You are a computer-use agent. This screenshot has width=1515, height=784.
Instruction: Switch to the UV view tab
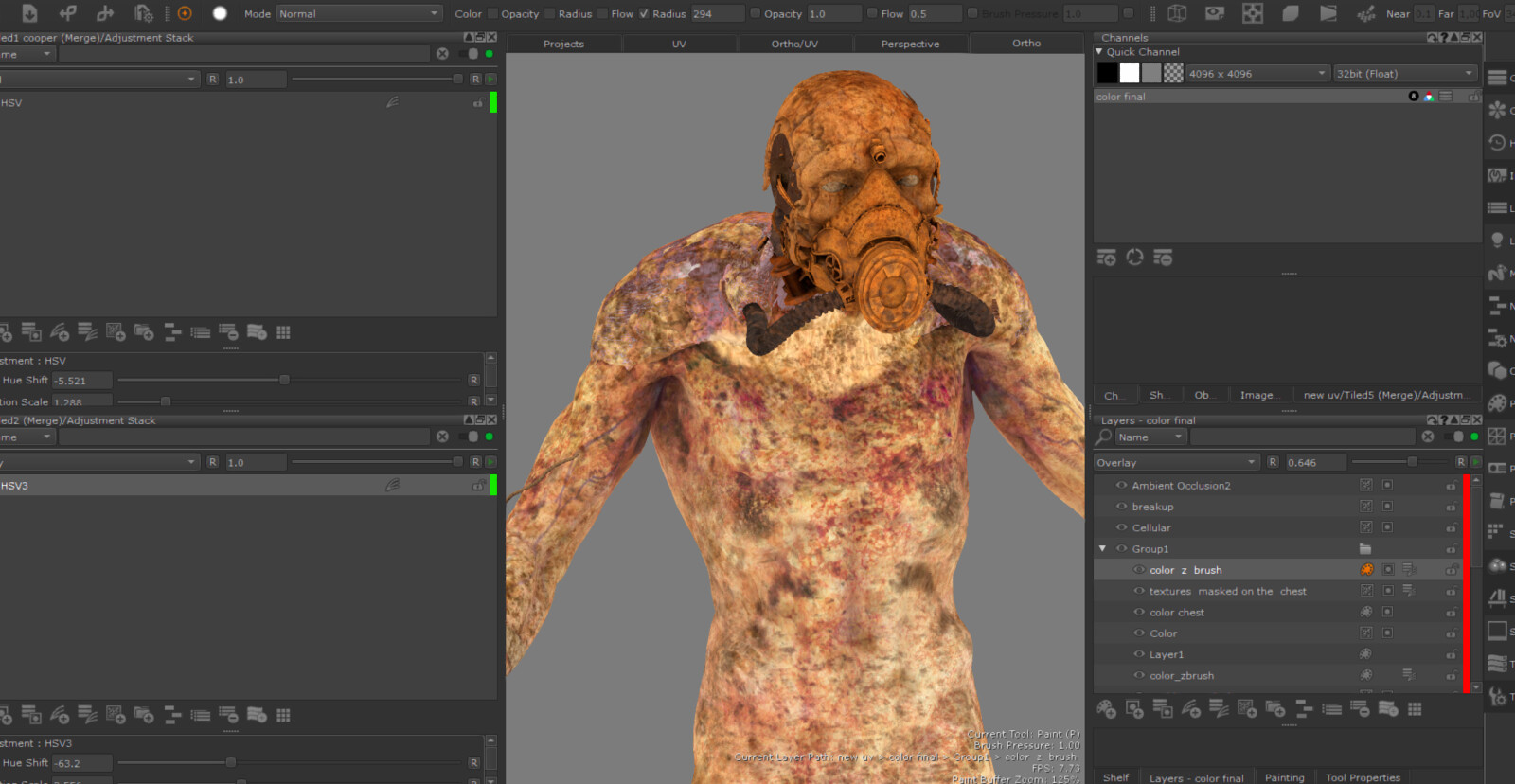[x=679, y=44]
